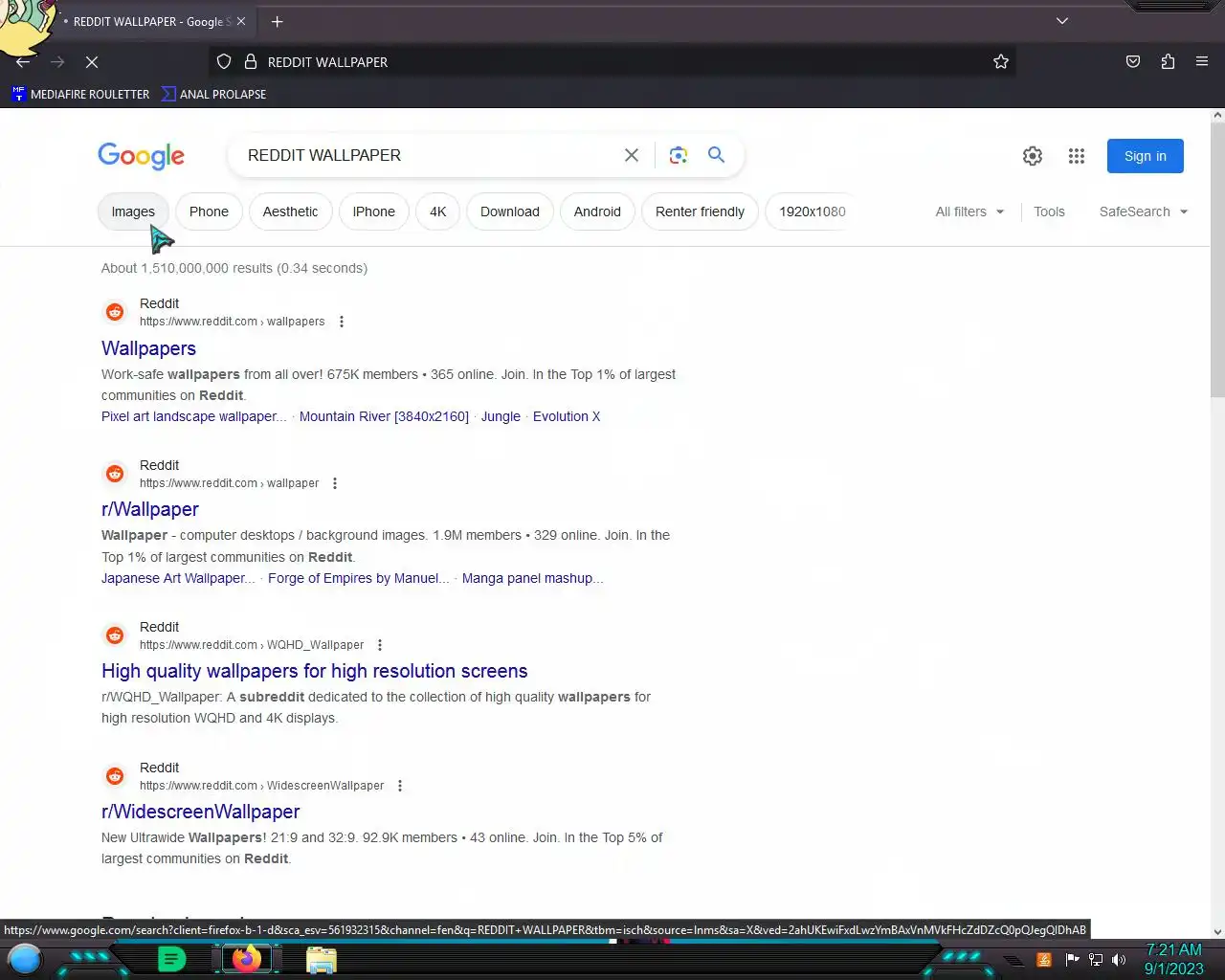Open the shield tracking protection icon

tap(224, 61)
